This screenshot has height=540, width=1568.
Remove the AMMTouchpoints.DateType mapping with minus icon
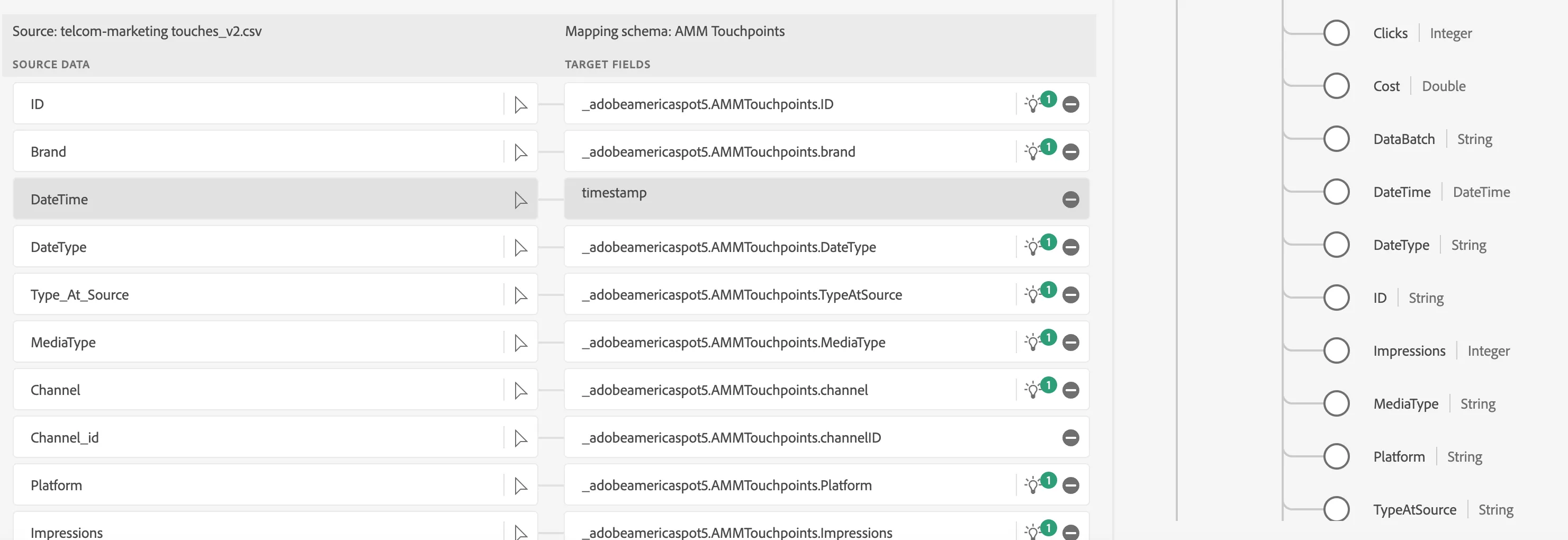(x=1071, y=247)
